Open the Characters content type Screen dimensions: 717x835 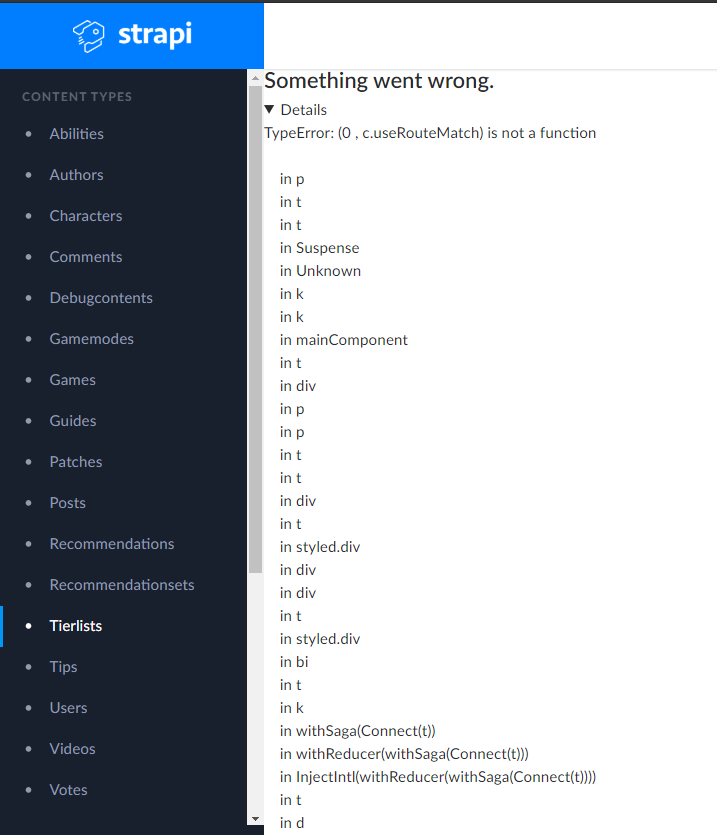(x=86, y=215)
